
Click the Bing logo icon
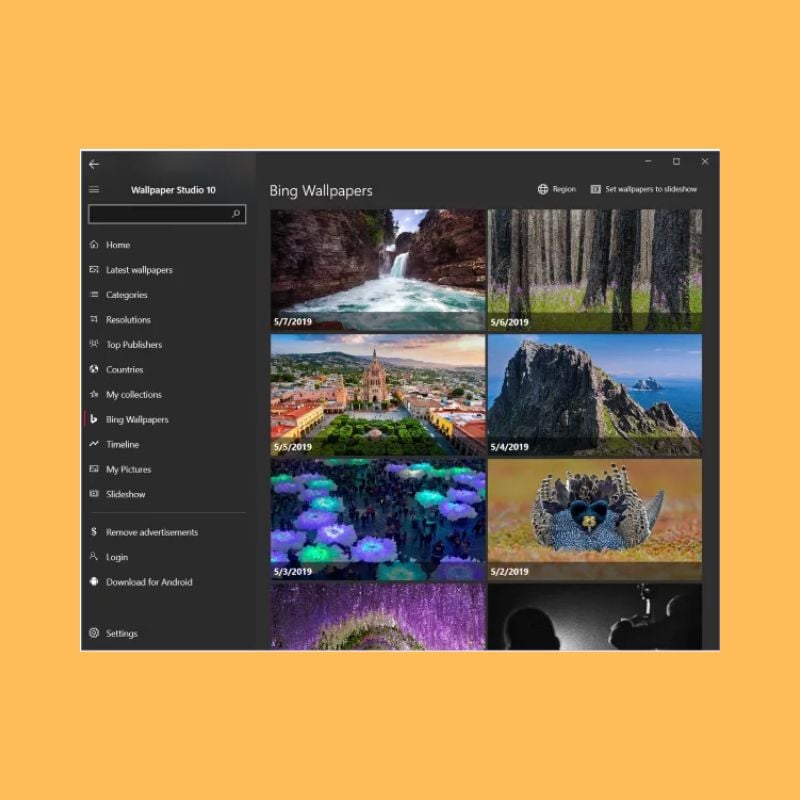pyautogui.click(x=94, y=420)
